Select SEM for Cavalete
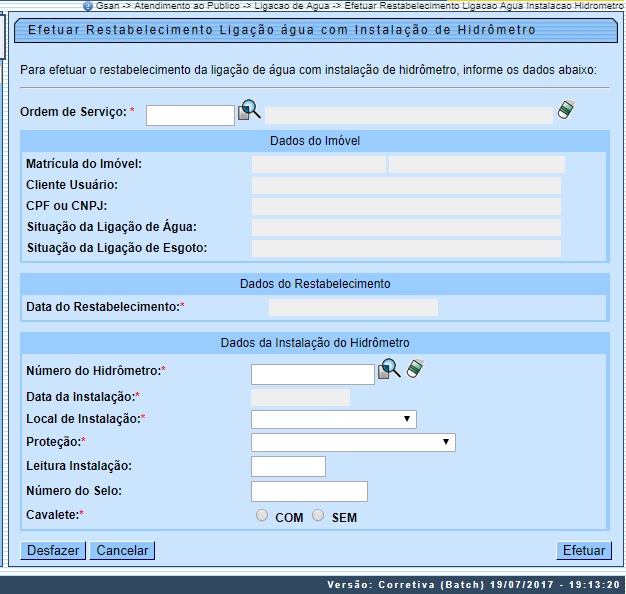This screenshot has width=626, height=594. click(318, 516)
